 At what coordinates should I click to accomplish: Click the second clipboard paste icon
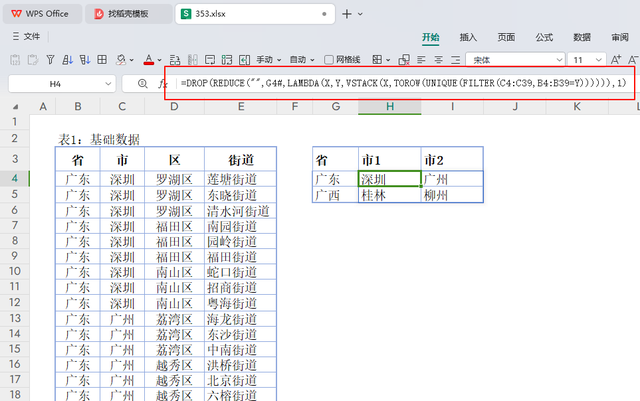[33, 60]
